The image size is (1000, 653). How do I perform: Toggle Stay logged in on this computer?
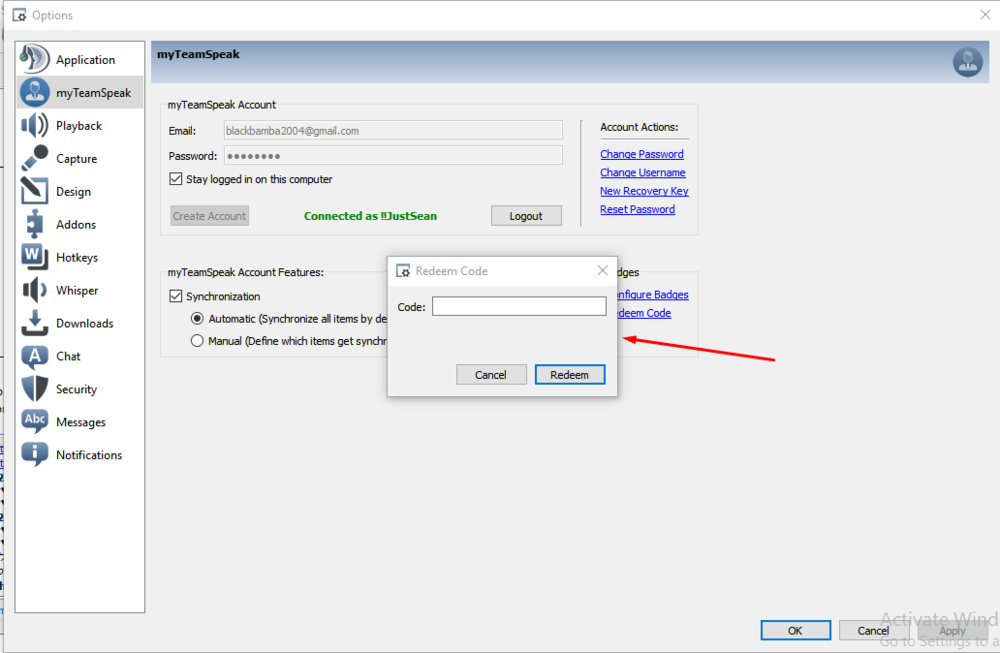point(177,180)
